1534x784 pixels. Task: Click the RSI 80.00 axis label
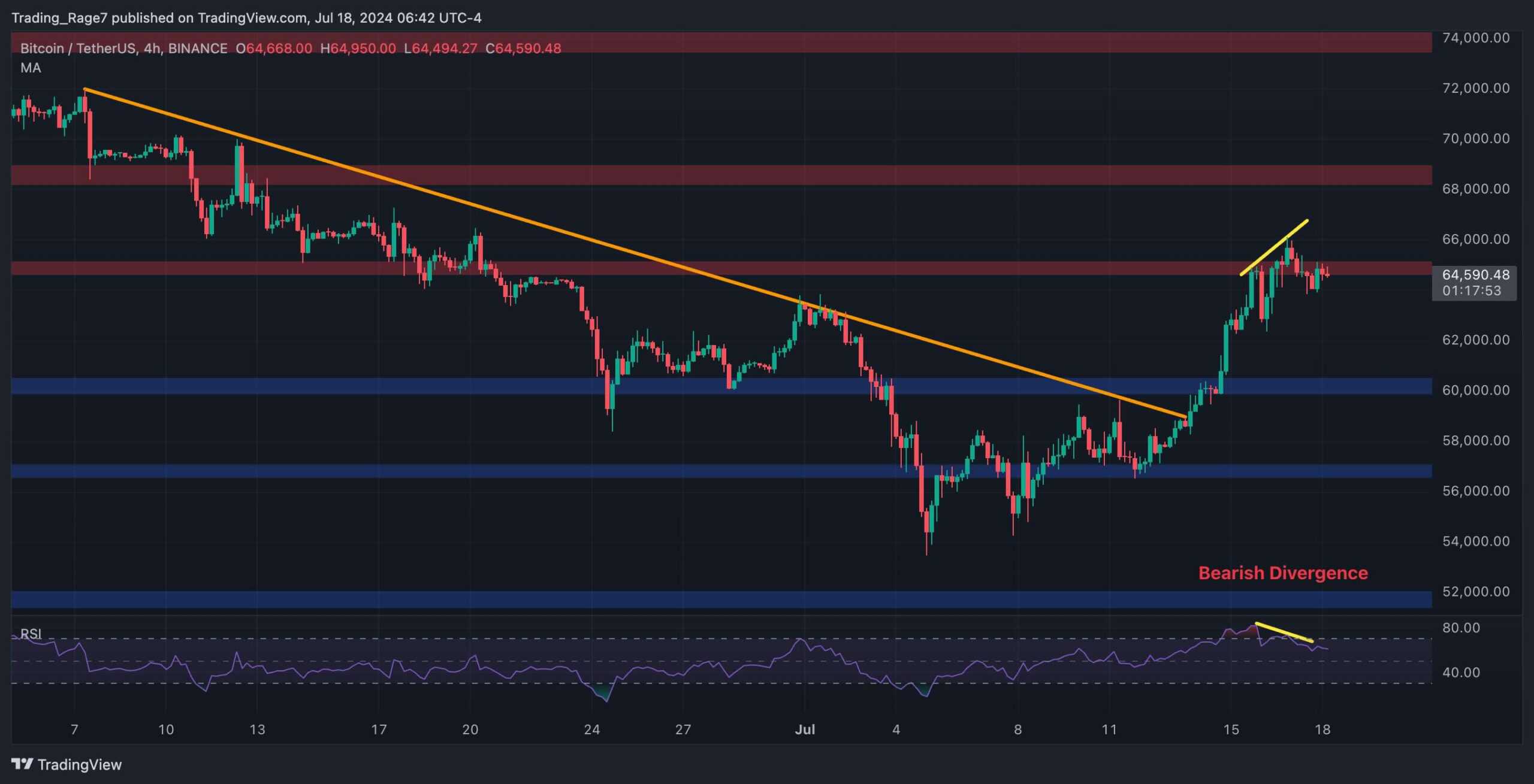tap(1461, 627)
